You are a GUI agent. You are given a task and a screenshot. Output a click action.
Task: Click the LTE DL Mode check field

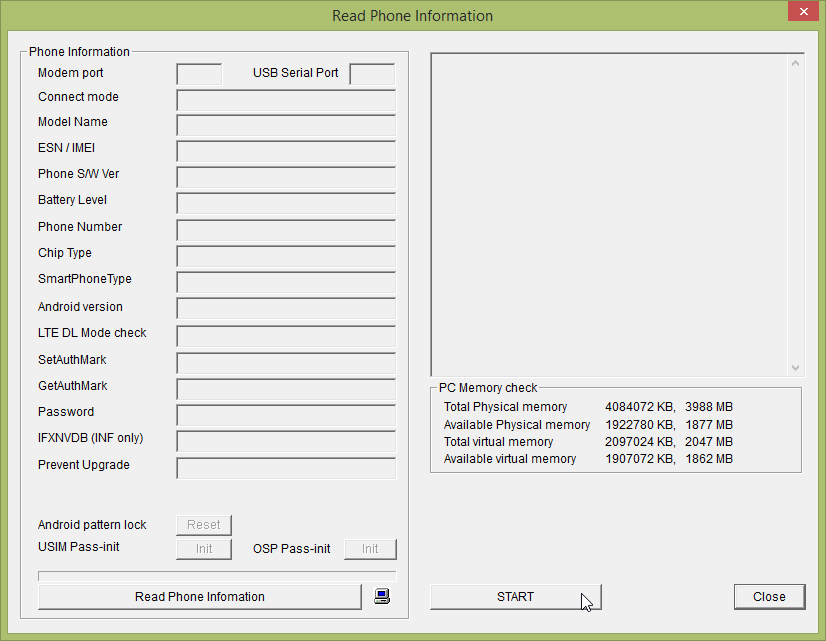[x=286, y=336]
